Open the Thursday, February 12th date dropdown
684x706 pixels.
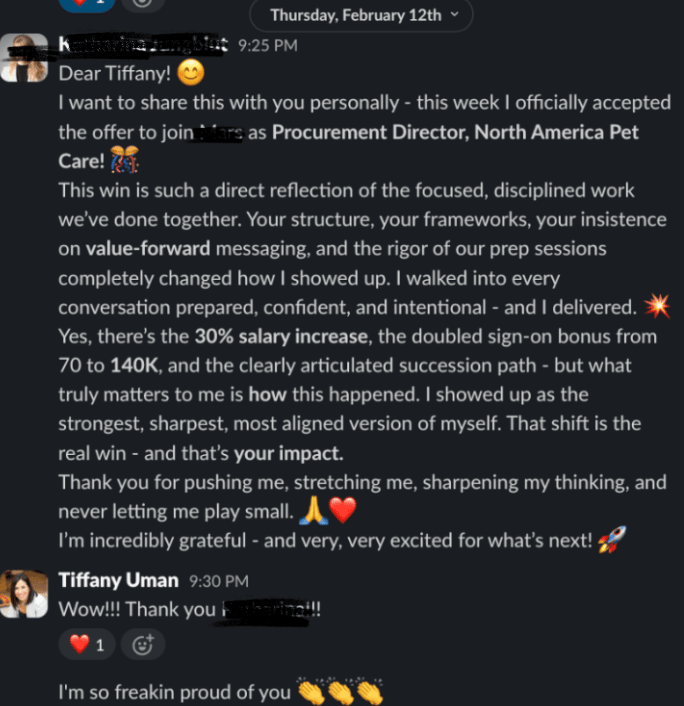[355, 15]
